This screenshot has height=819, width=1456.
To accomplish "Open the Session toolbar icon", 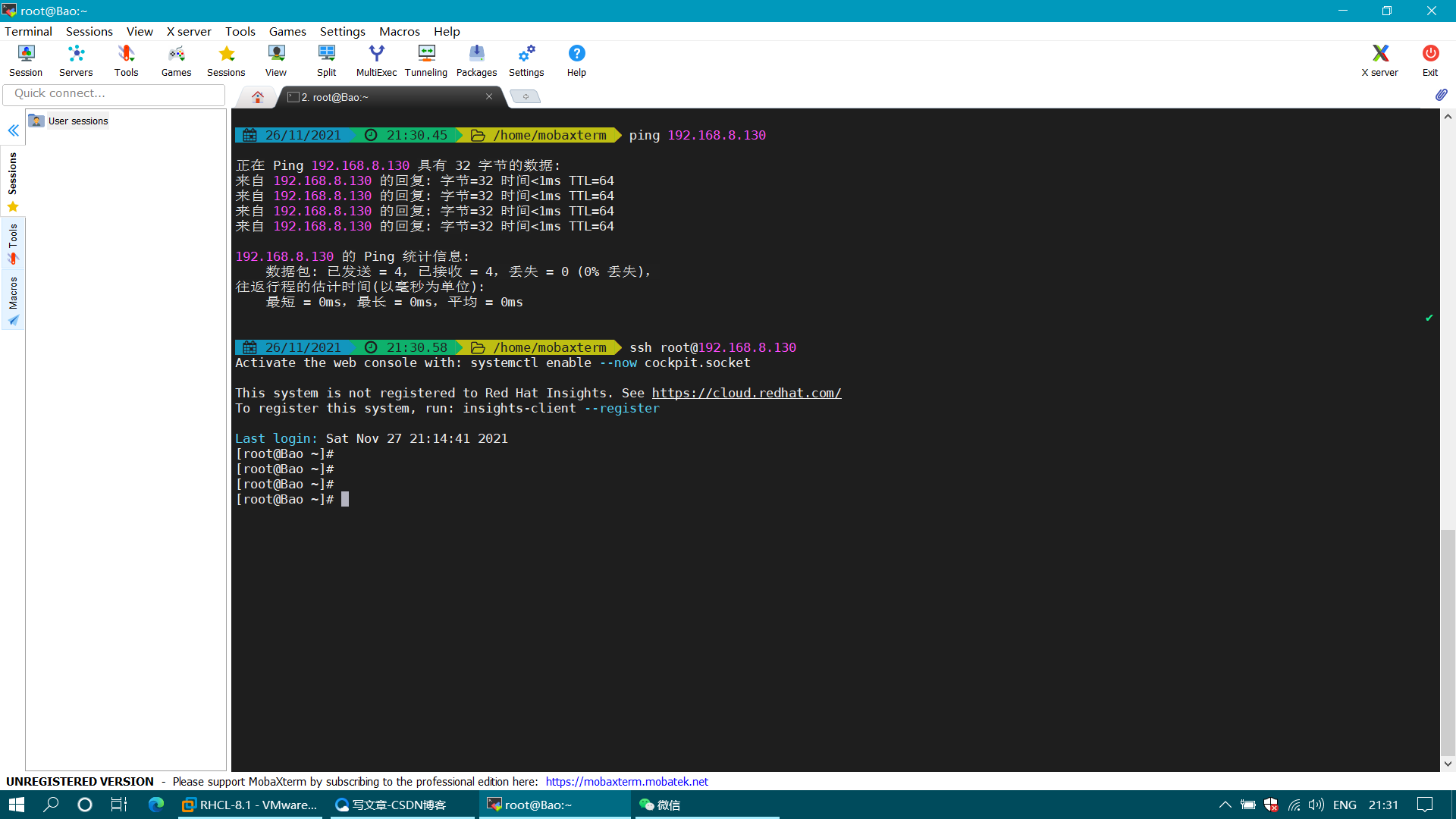I will pos(26,61).
